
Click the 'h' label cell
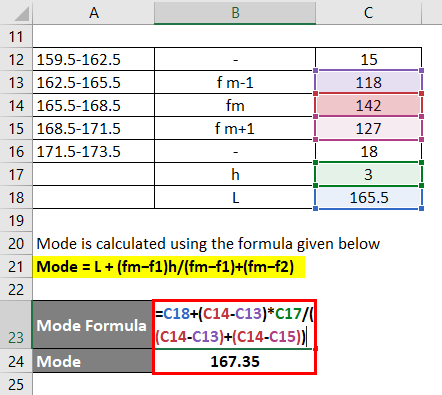(x=235, y=174)
